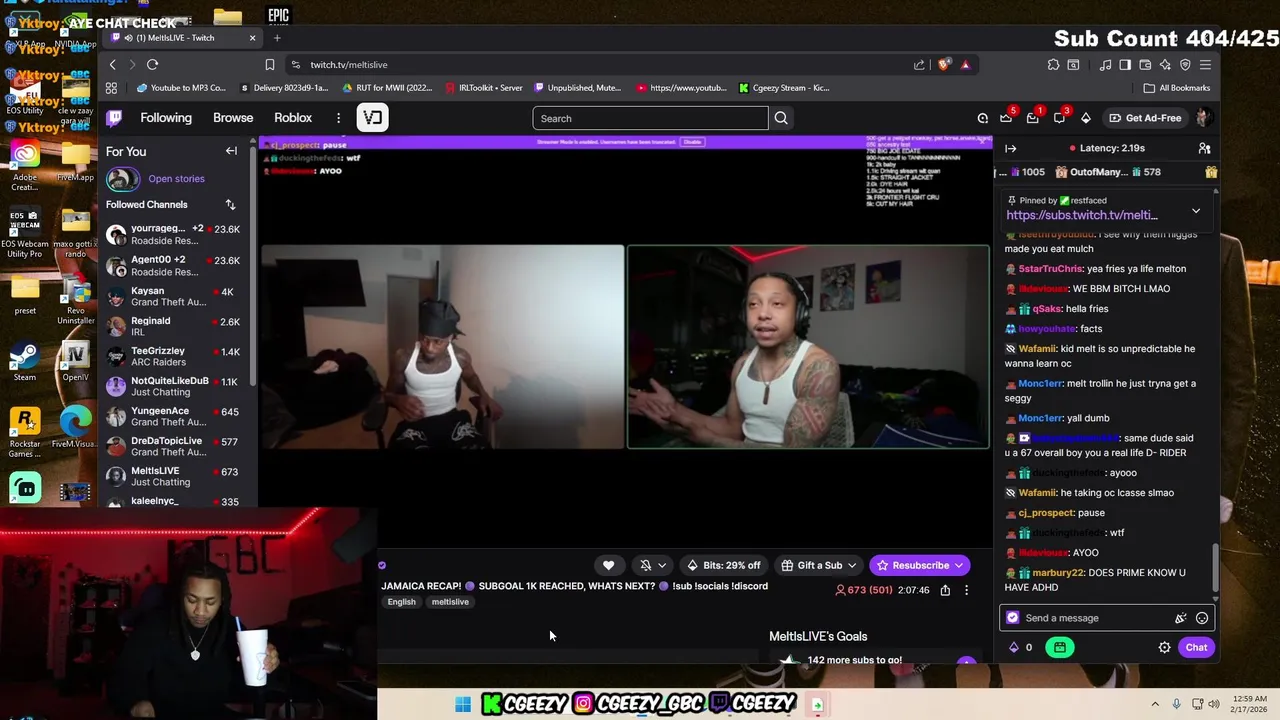The height and width of the screenshot is (720, 1280).
Task: Open NotQuiteLikeDuB channel in sidebar
Action: coord(175,386)
